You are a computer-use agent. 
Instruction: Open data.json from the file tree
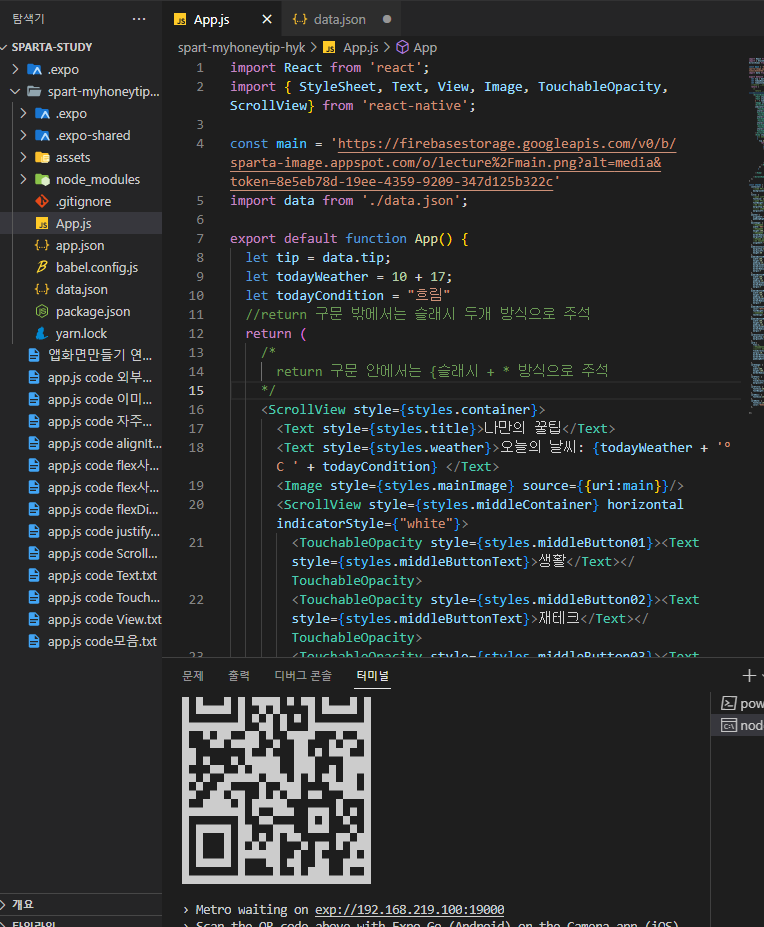[82, 290]
